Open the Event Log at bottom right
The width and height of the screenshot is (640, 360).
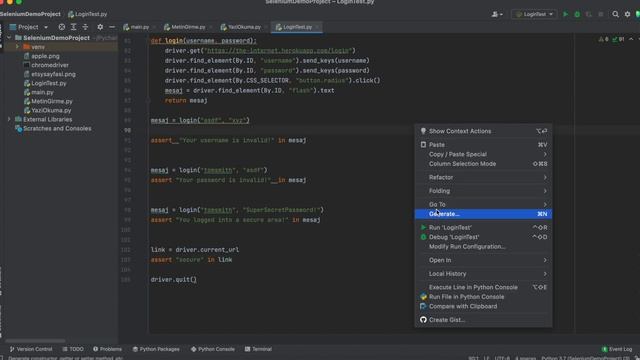(617, 349)
